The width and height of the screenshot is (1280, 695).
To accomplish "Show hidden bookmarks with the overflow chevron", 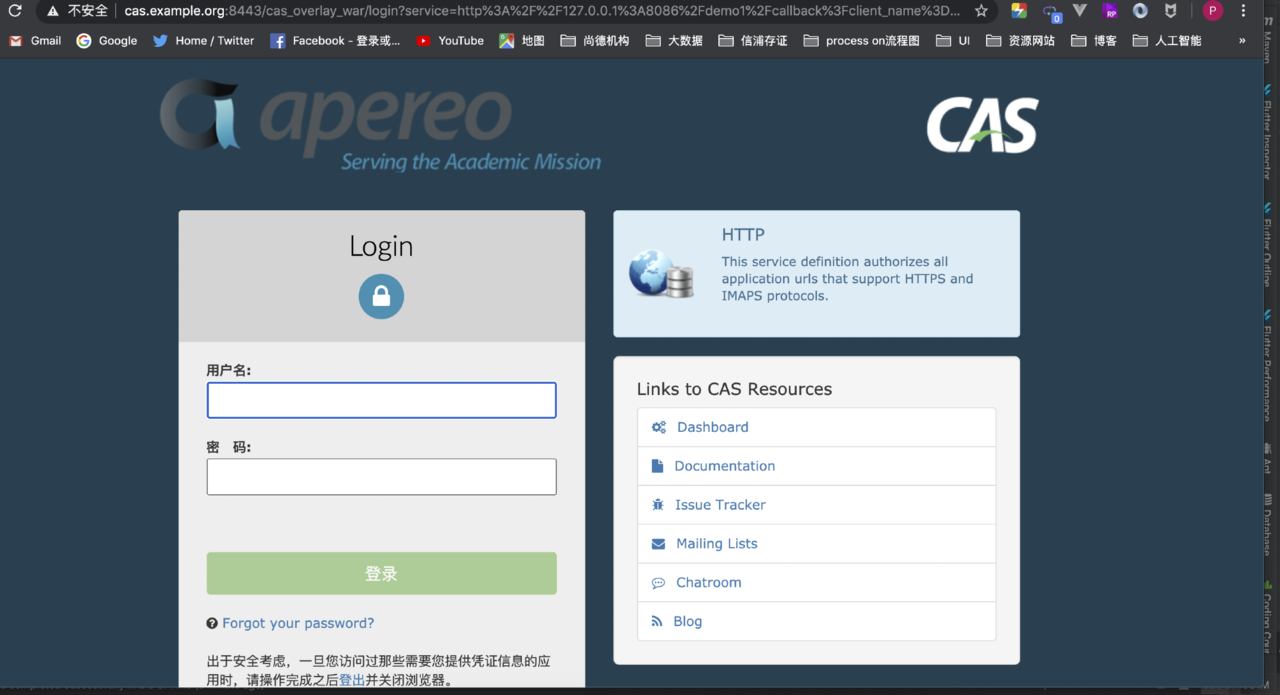I will (1242, 41).
